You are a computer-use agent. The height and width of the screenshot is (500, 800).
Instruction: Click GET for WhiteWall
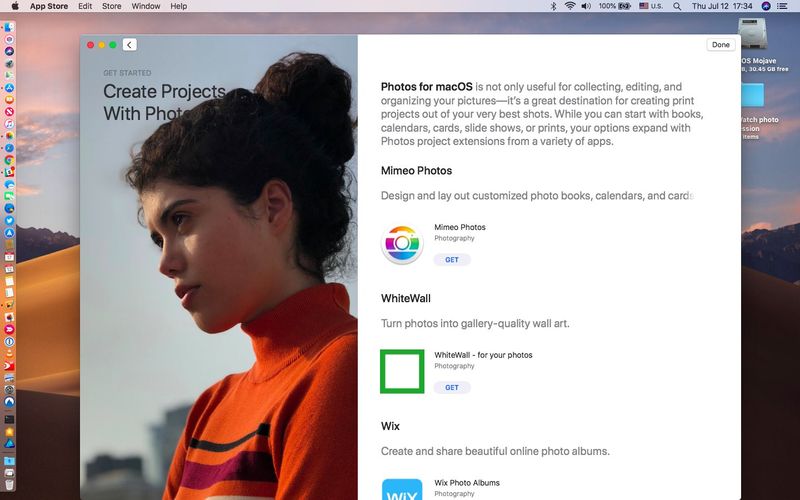[x=452, y=387]
